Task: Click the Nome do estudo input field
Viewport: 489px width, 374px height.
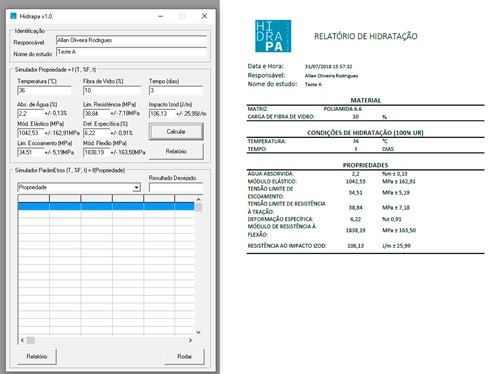Action: [x=131, y=52]
